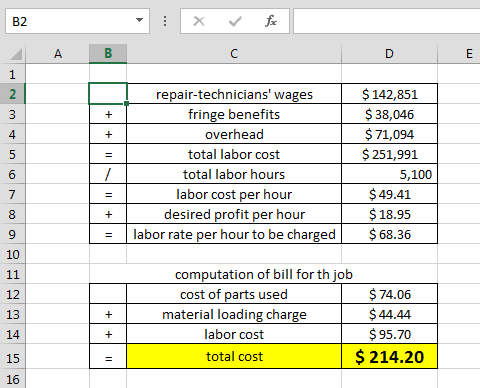
Task: Select row 15 header
Action: (12, 358)
